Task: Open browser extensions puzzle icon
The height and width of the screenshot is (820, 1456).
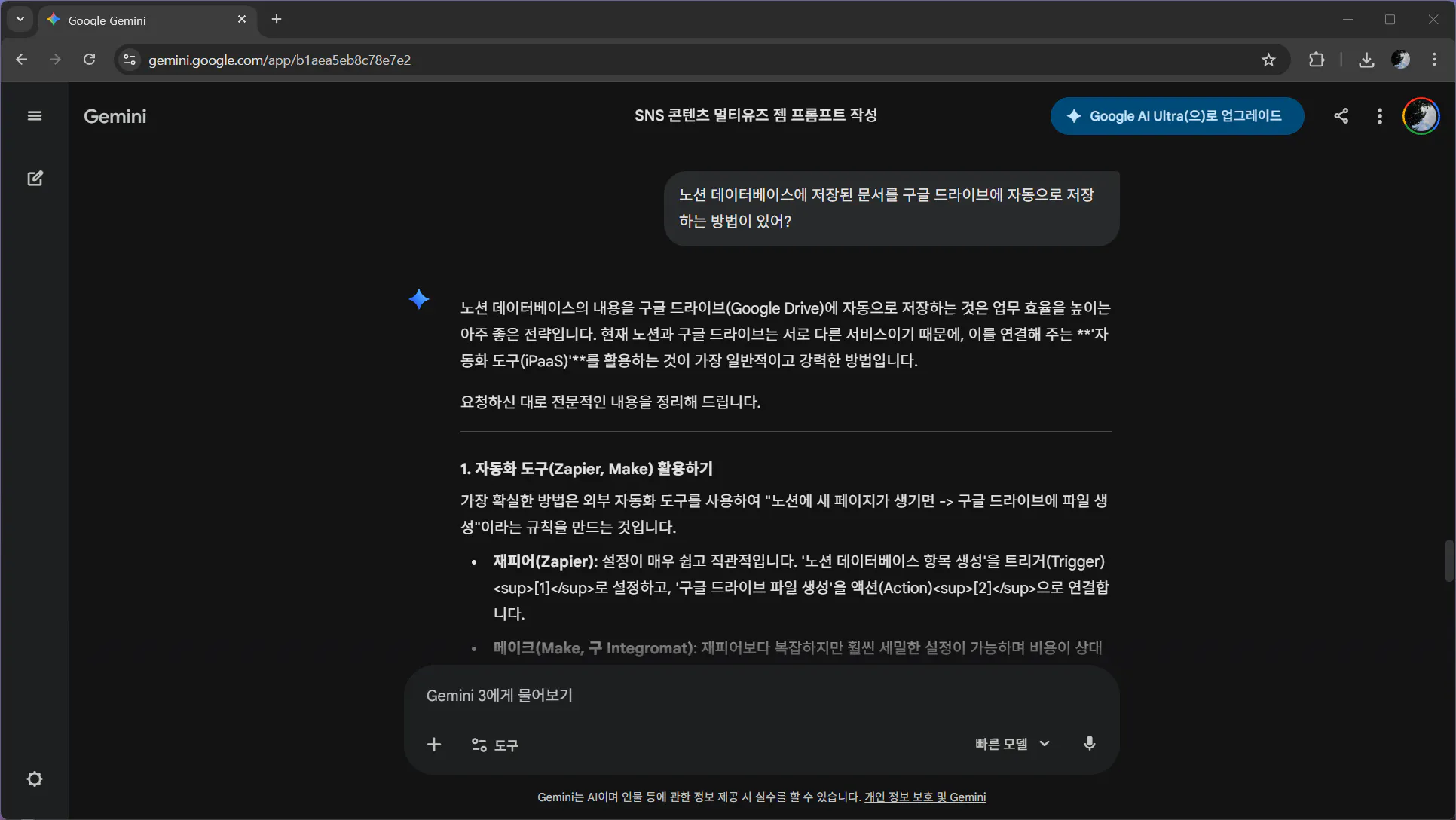Action: pos(1317,60)
